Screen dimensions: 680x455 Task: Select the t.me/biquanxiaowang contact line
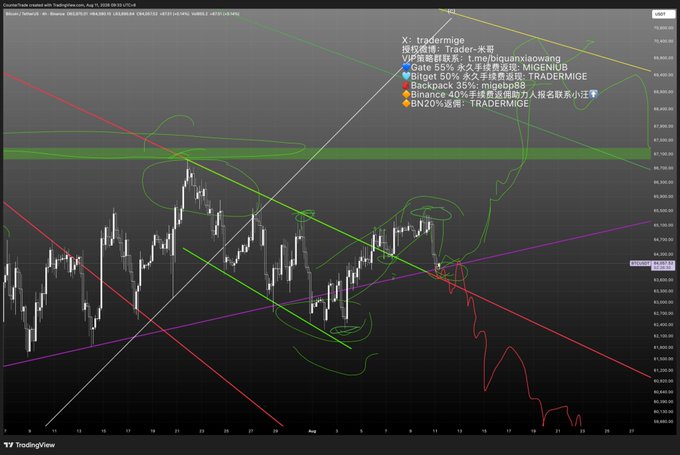(x=481, y=58)
